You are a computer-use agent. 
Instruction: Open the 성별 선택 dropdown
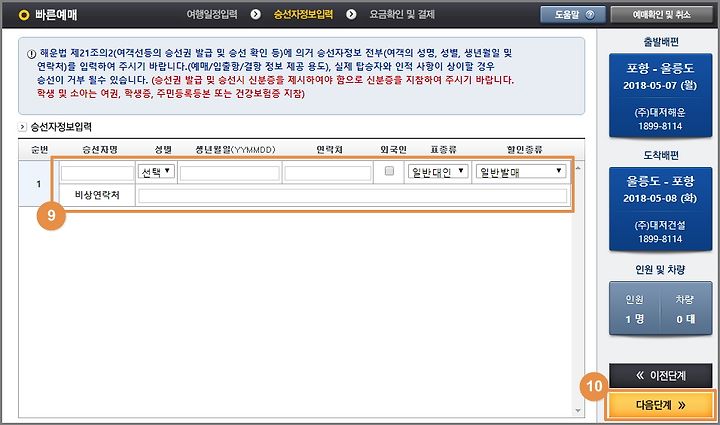click(x=156, y=172)
